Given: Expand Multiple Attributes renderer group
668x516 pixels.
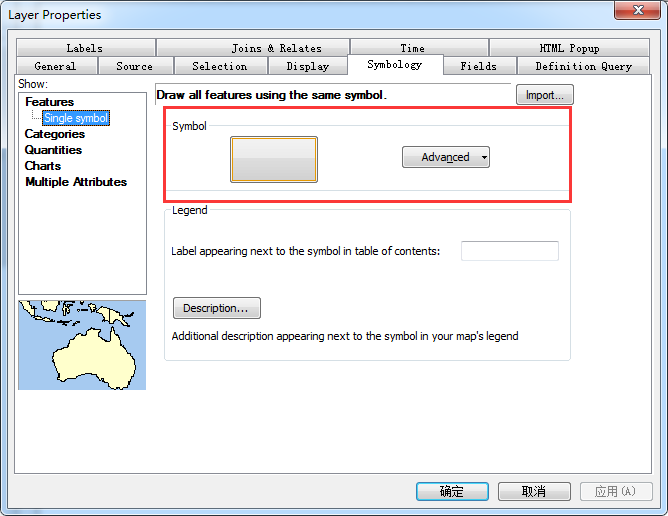Looking at the screenshot, I should 76,182.
